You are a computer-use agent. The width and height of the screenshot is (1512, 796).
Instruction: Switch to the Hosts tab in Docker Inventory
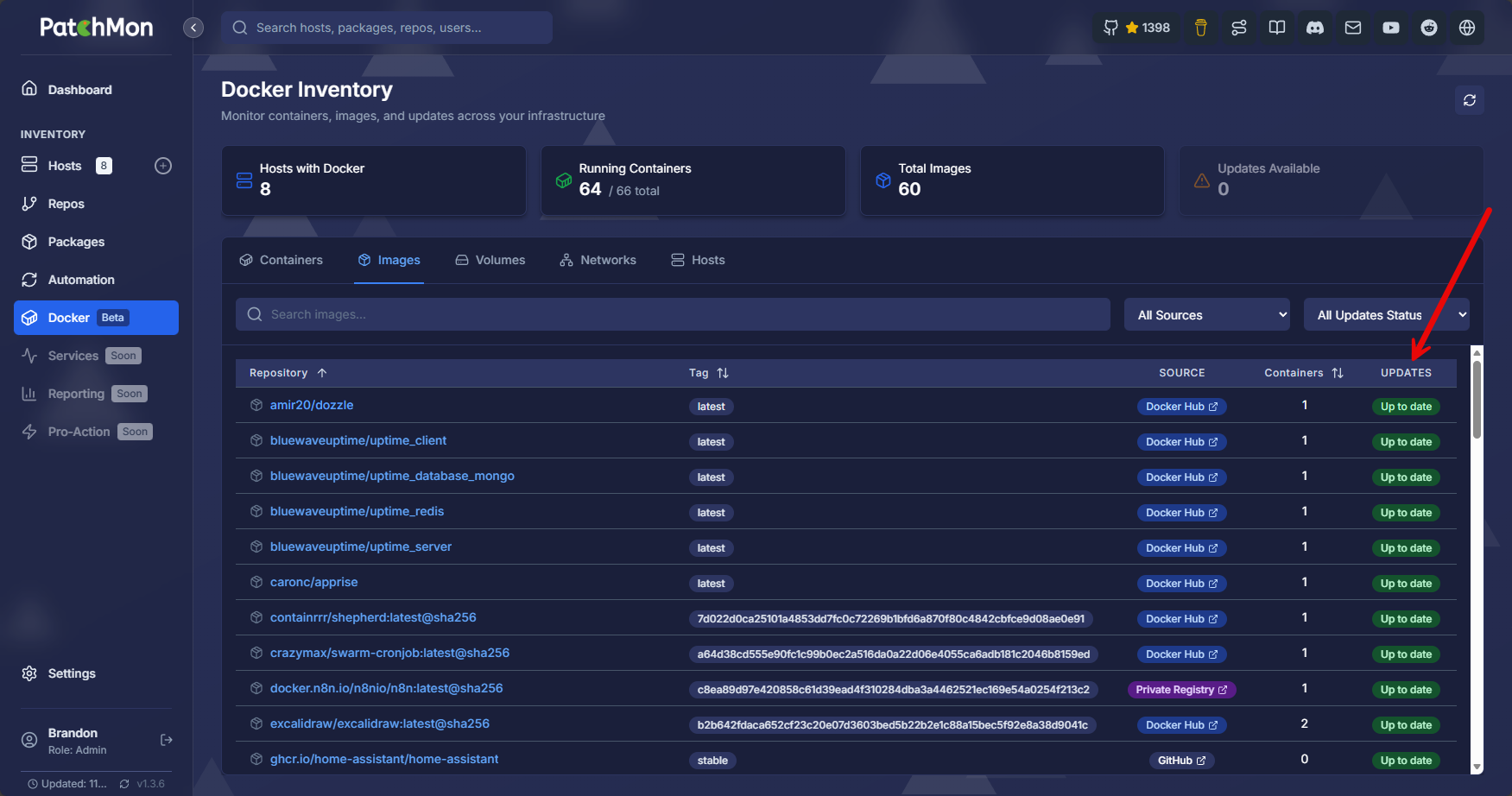698,260
